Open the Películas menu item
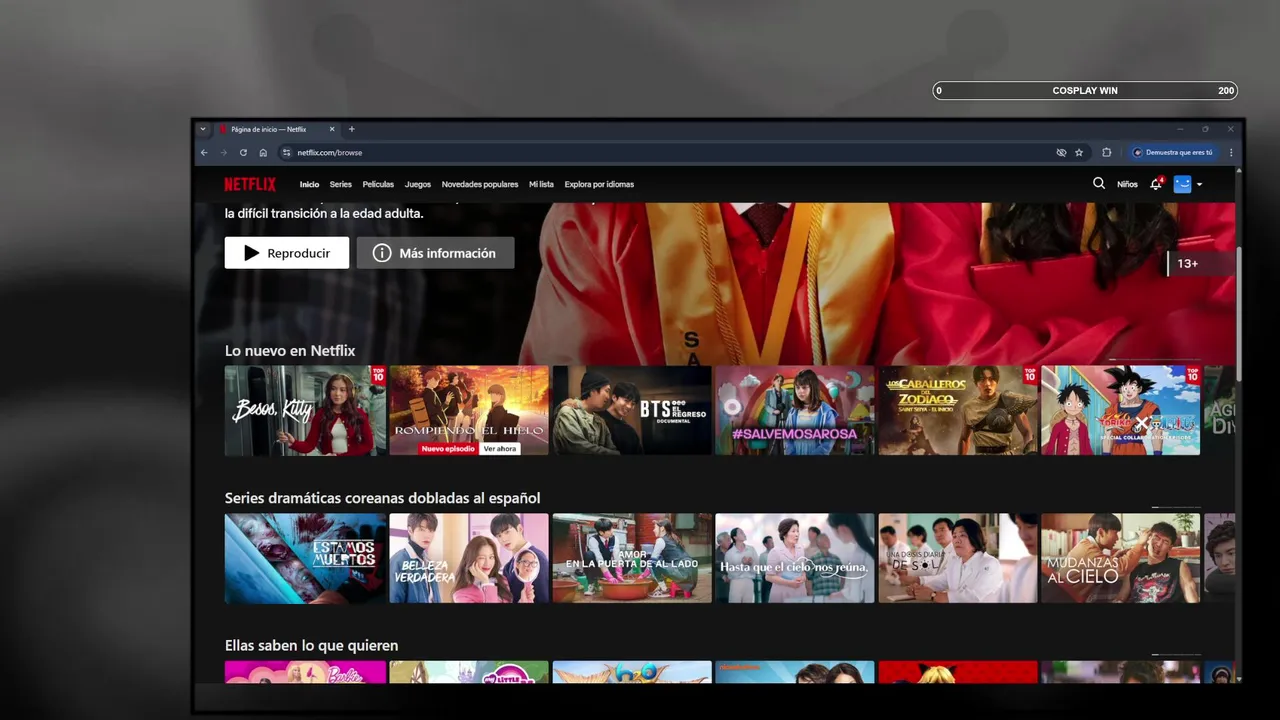The image size is (1280, 720). pos(378,184)
